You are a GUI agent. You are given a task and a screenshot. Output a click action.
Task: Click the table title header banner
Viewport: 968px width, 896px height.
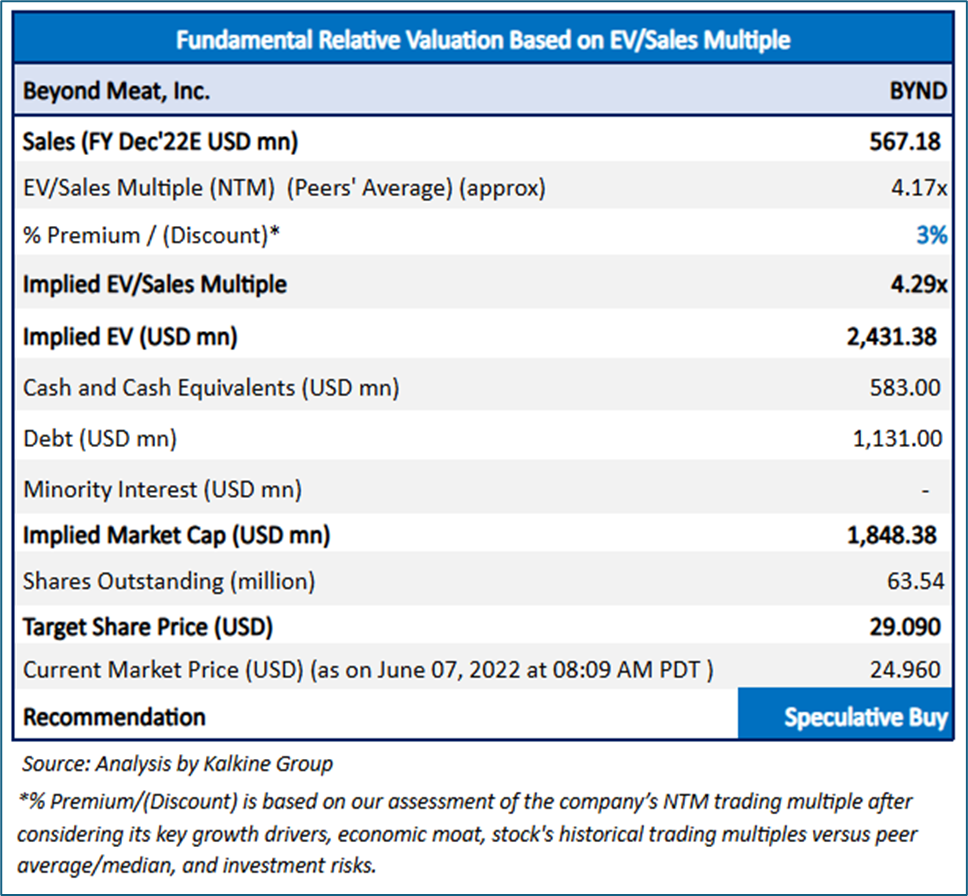coord(483,40)
